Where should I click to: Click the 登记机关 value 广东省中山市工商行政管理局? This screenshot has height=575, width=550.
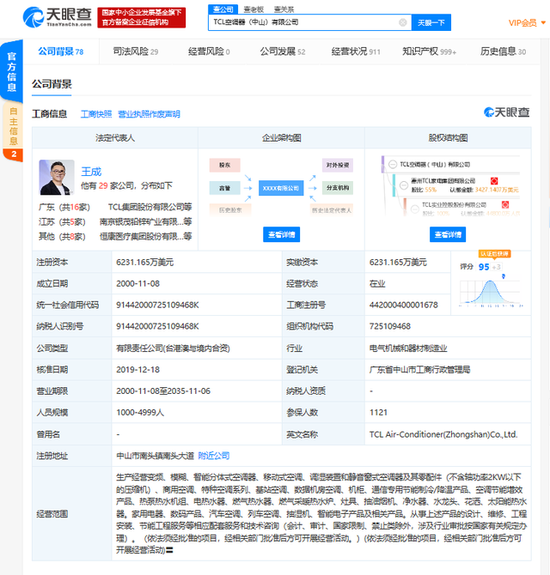419,370
